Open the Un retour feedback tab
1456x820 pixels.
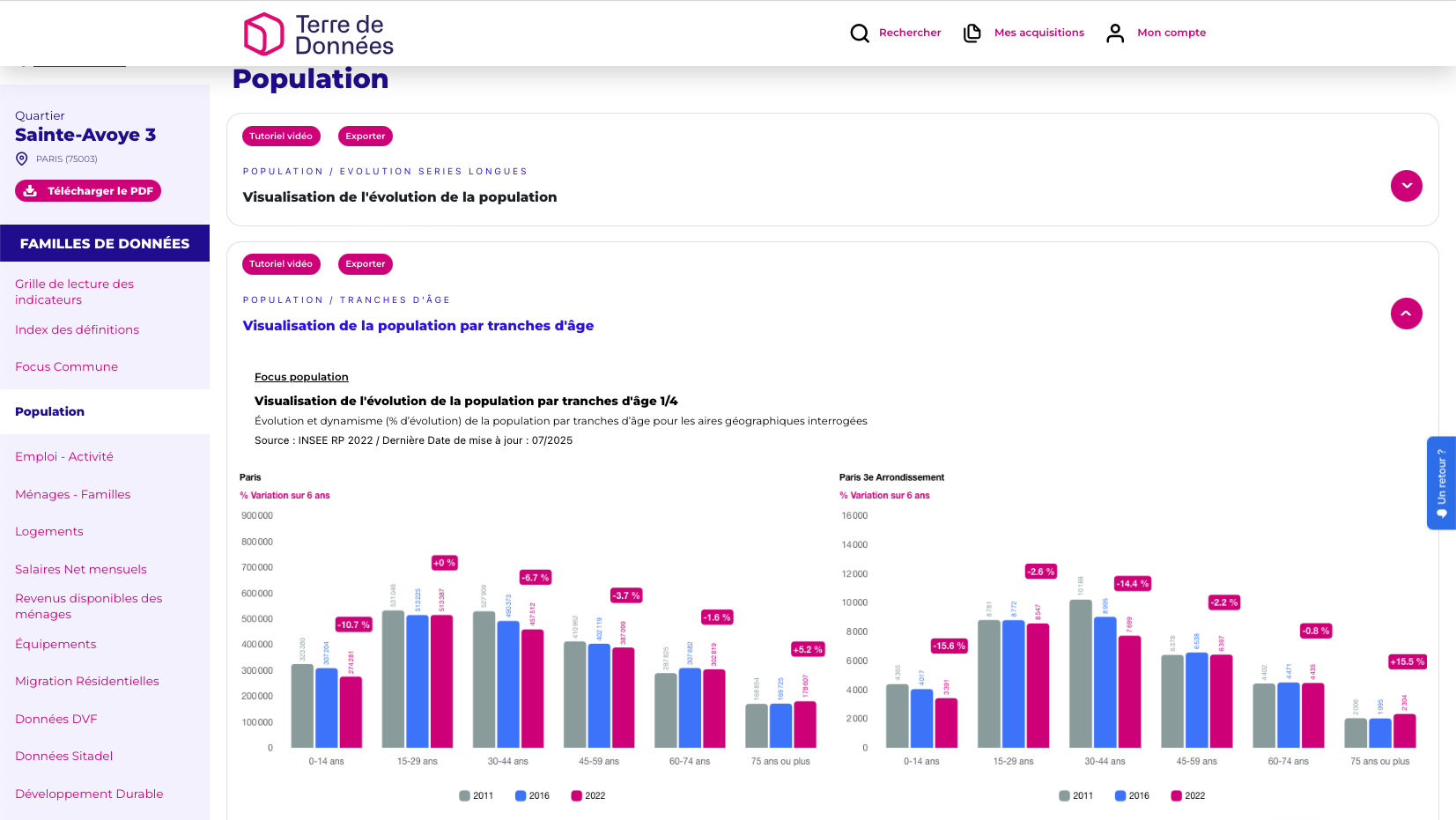point(1441,483)
